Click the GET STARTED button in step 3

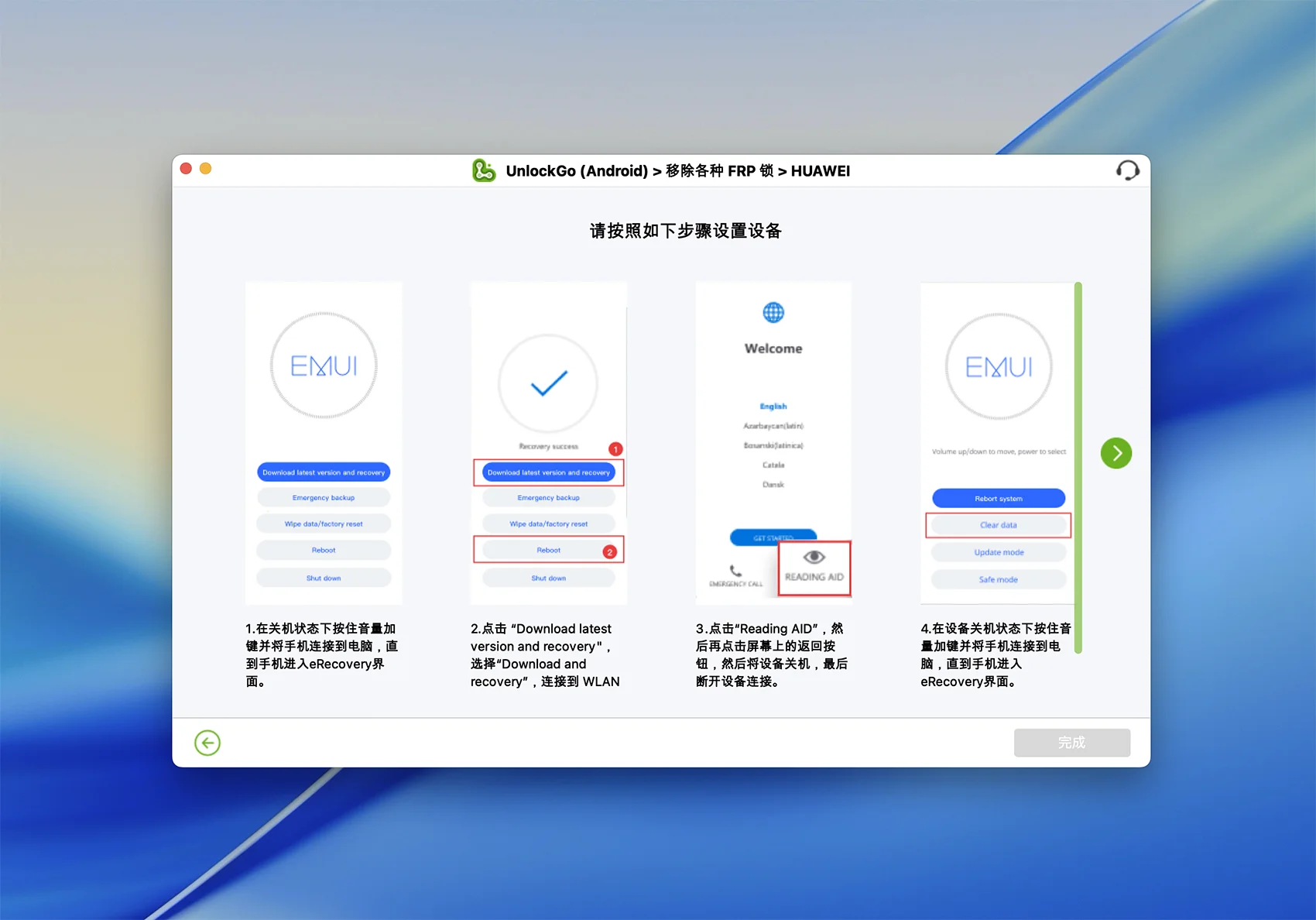[773, 537]
